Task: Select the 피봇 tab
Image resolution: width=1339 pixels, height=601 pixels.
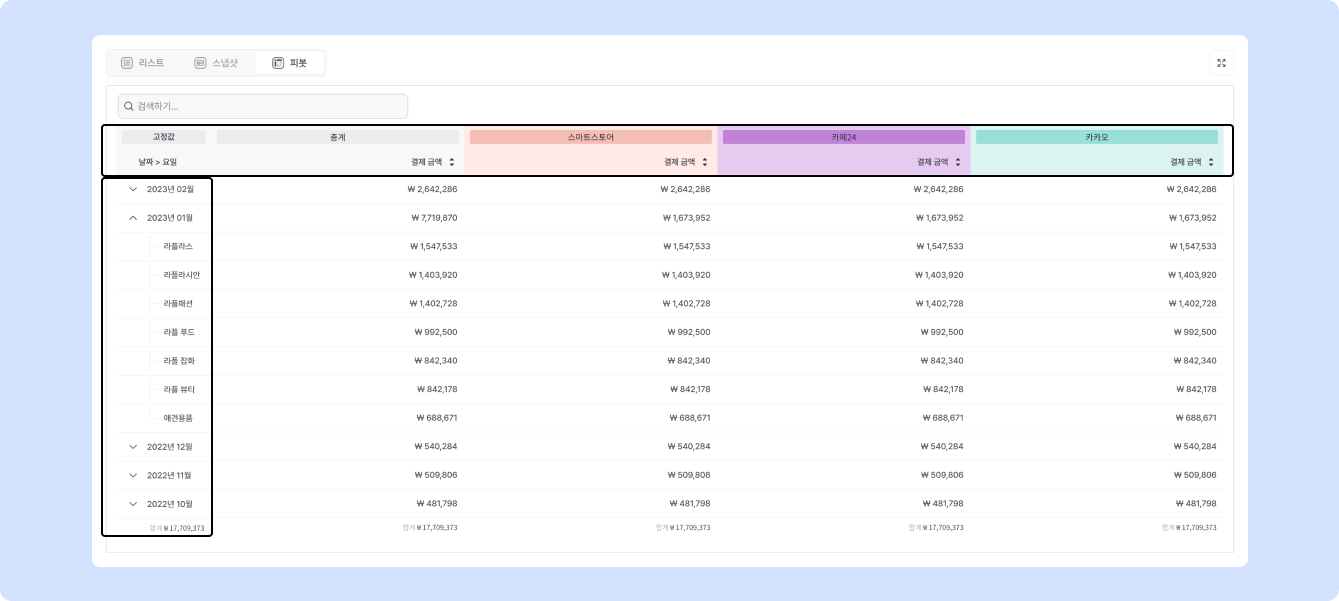Action: [x=290, y=63]
